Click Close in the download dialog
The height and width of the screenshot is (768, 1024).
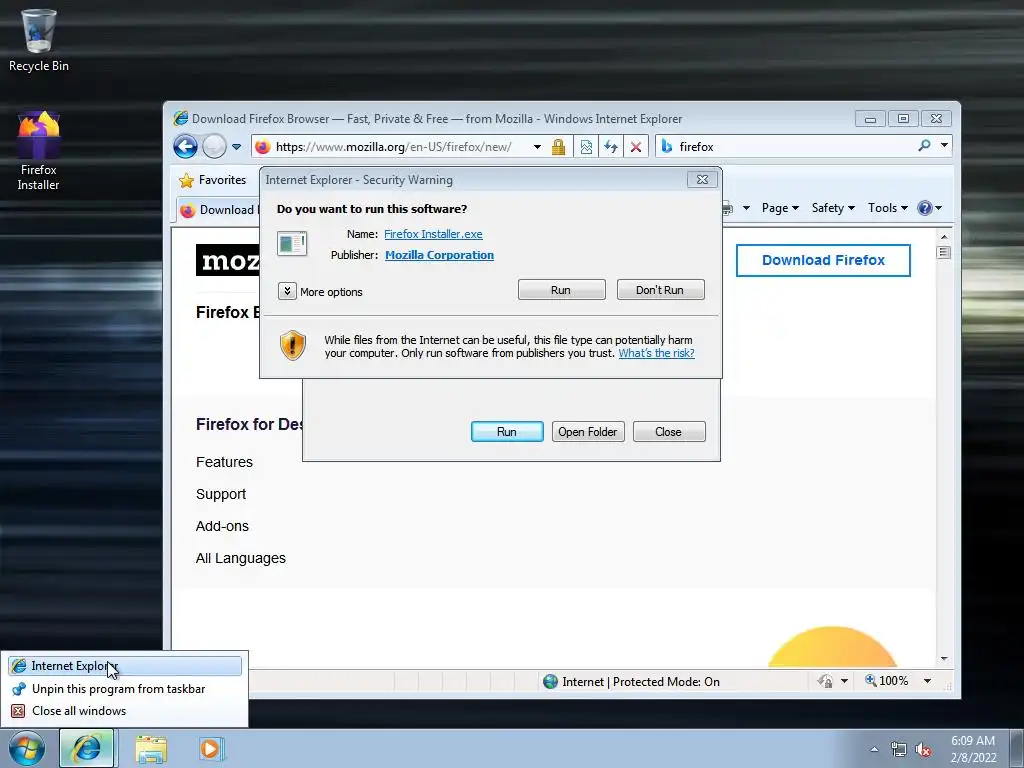[x=669, y=432]
